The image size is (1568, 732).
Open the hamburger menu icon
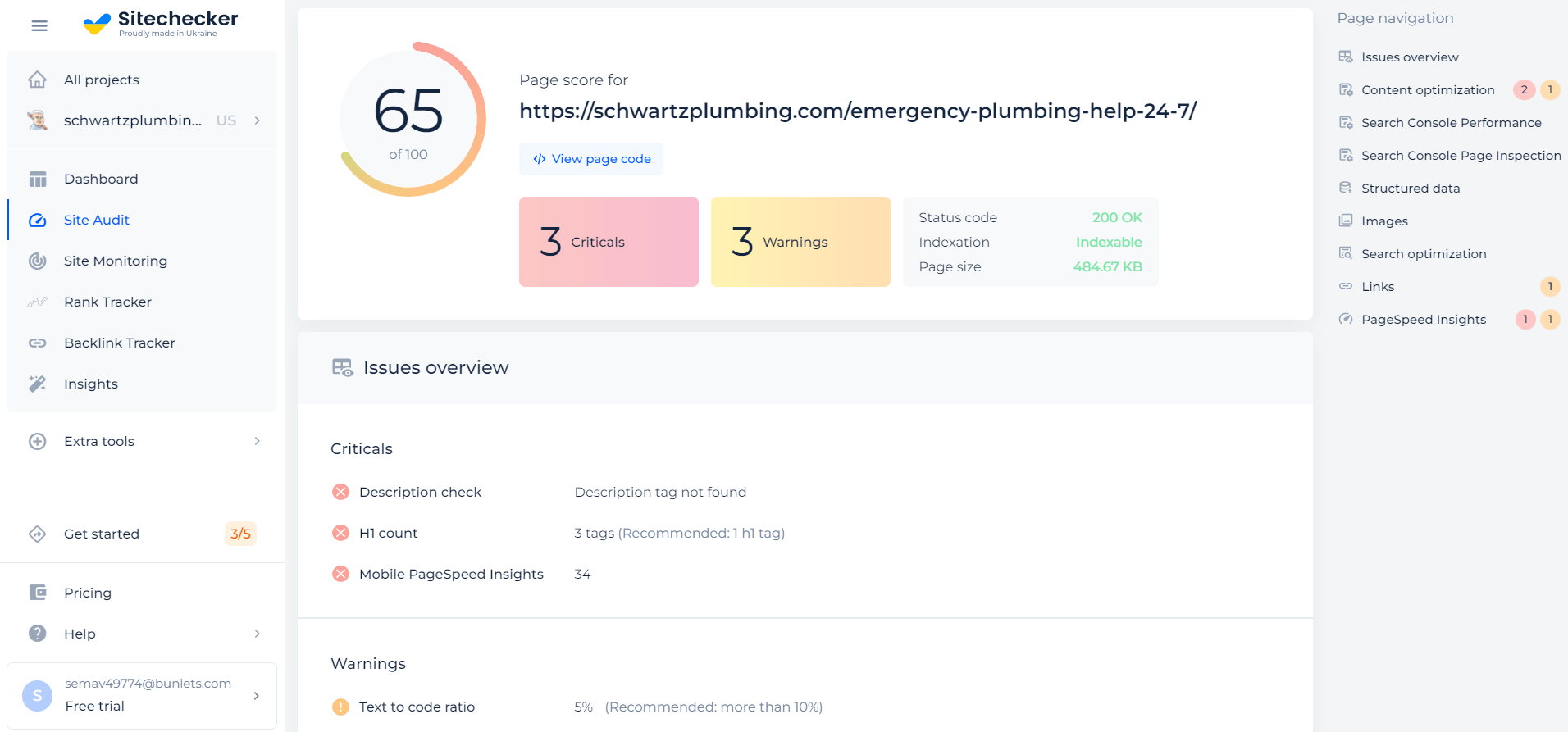39,26
